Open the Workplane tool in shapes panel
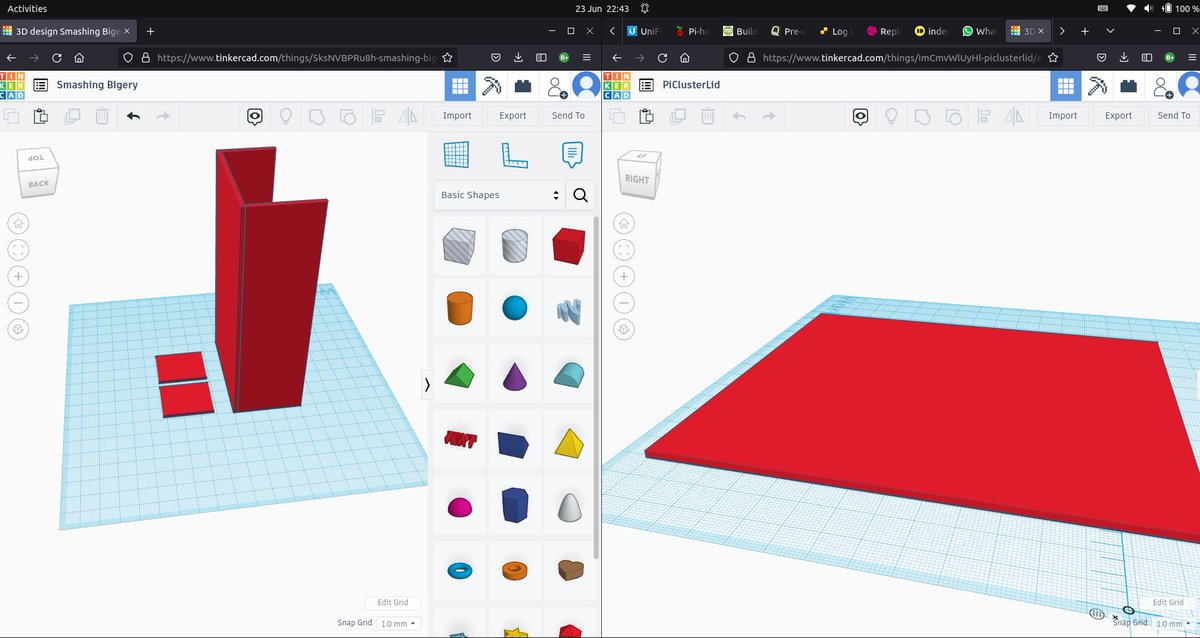Image resolution: width=1200 pixels, height=638 pixels. pyautogui.click(x=456, y=155)
